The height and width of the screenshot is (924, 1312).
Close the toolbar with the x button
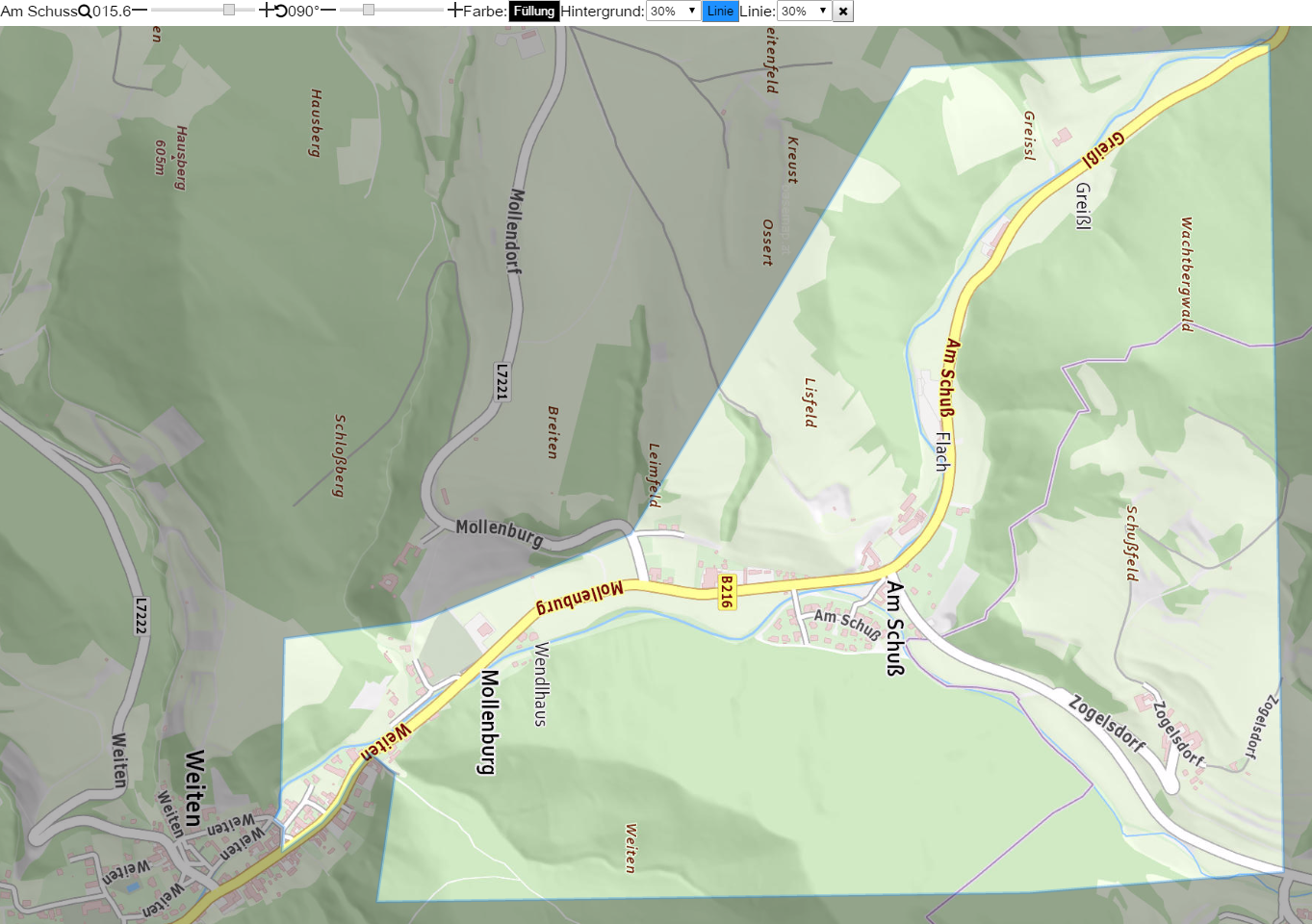pos(843,12)
